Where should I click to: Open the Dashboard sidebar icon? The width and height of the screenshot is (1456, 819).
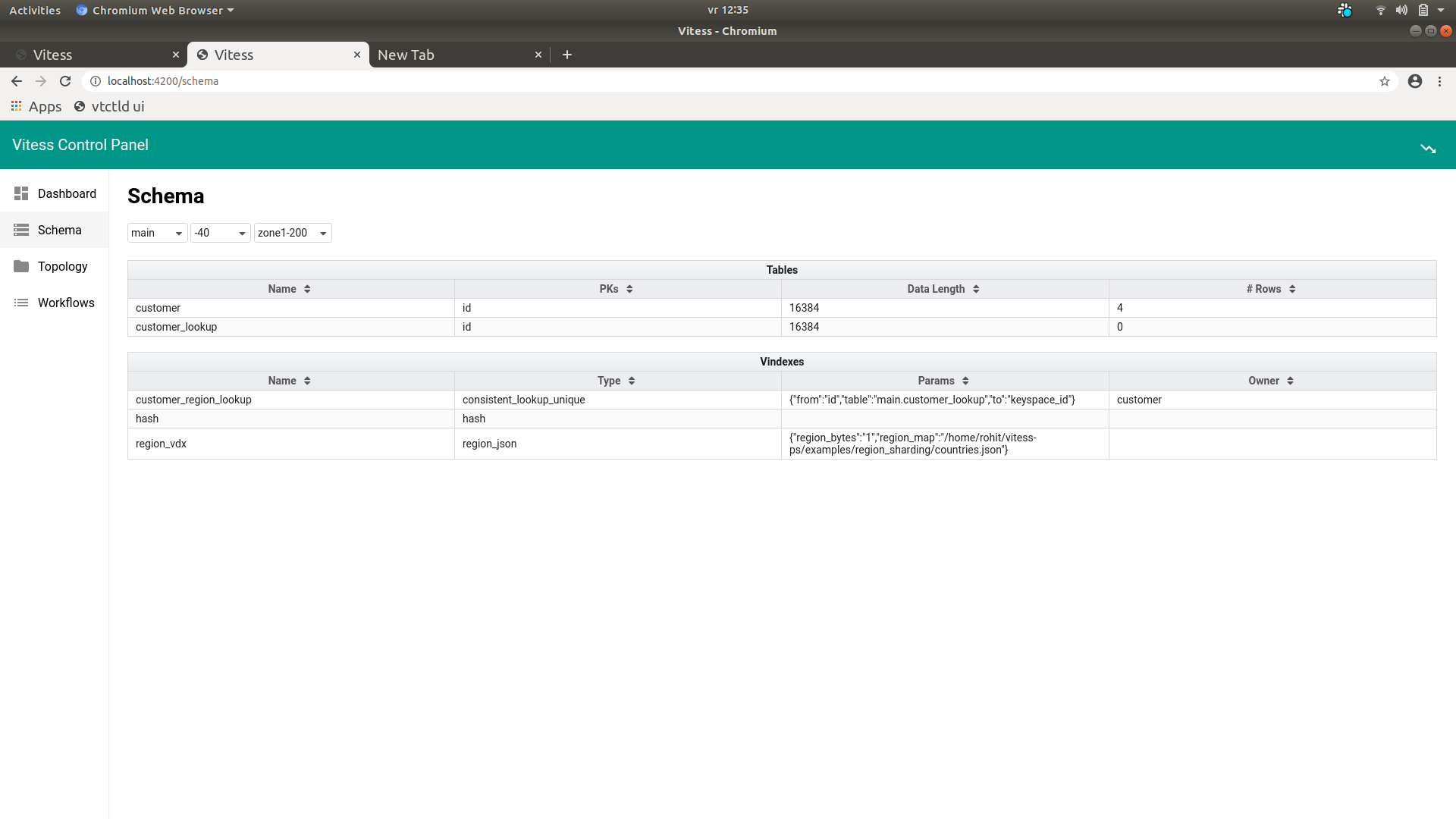point(21,193)
